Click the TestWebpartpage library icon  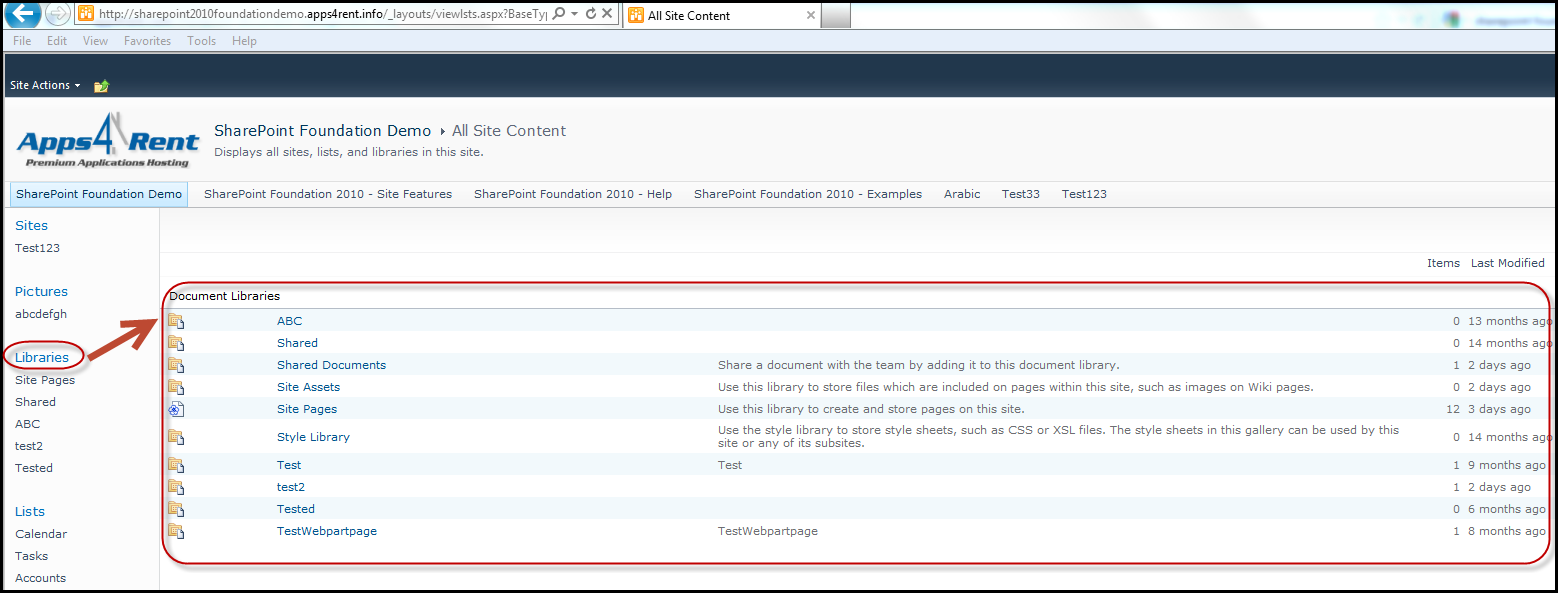[176, 531]
